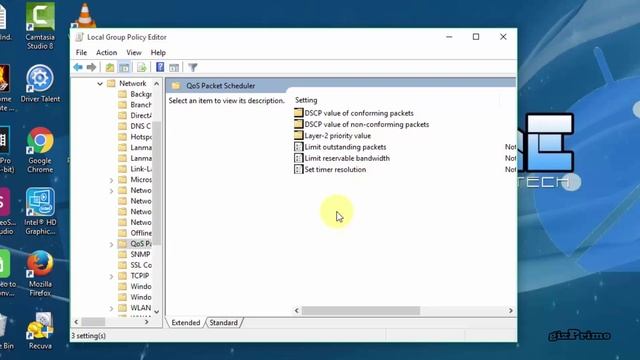Select the Set timer resolution setting
This screenshot has height=360, width=640.
tap(330, 169)
